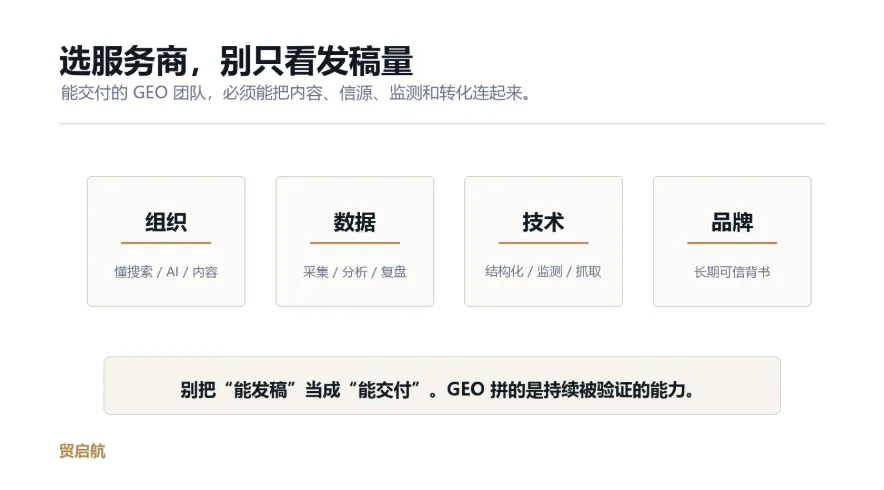Click the 组织 card

[x=166, y=241]
